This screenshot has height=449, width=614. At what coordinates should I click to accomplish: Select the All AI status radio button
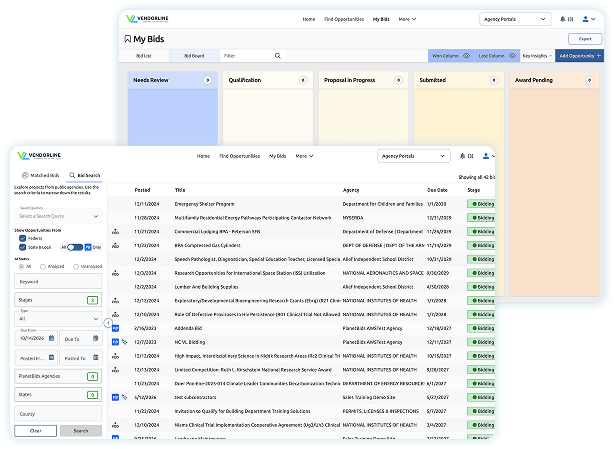[21, 266]
